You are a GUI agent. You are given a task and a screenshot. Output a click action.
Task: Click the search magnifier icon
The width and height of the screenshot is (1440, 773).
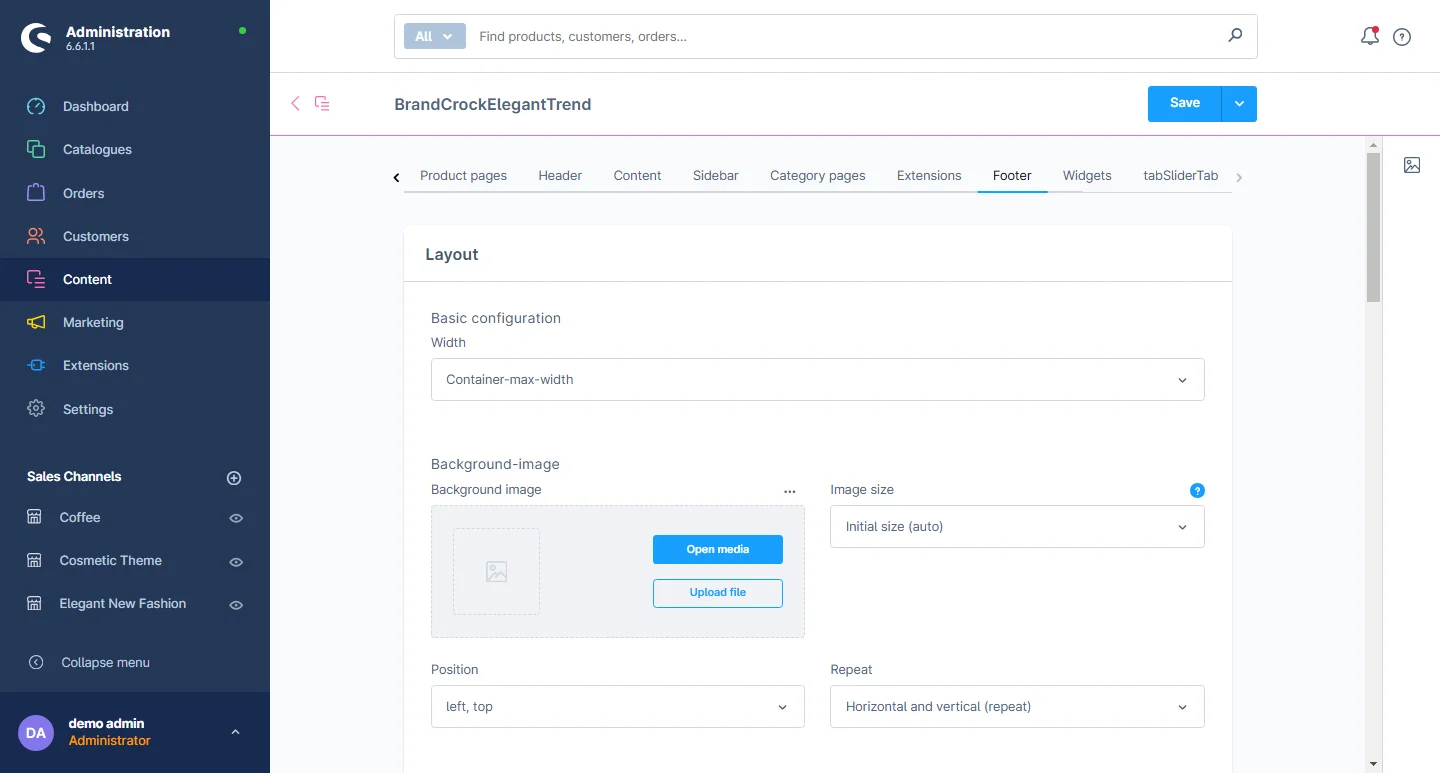coord(1235,36)
